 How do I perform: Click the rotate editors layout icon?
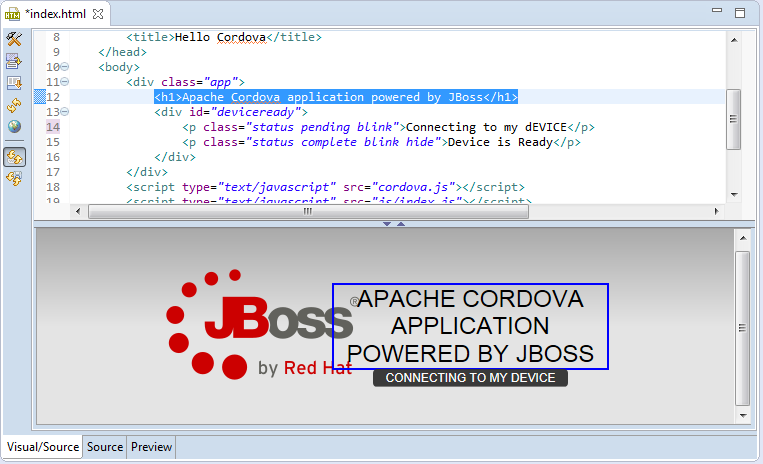point(14,61)
